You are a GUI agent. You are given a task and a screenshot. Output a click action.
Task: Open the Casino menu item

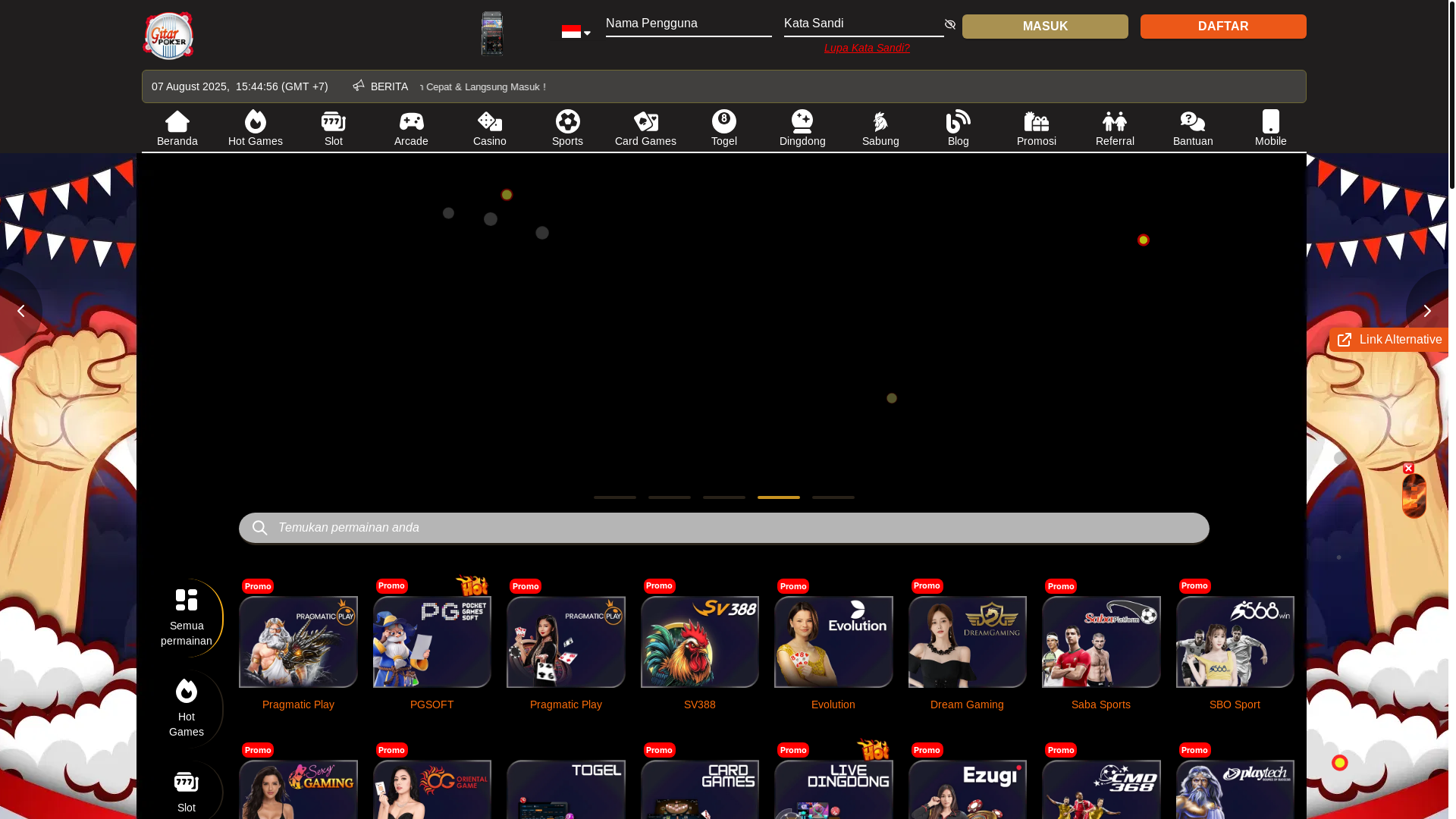click(490, 128)
